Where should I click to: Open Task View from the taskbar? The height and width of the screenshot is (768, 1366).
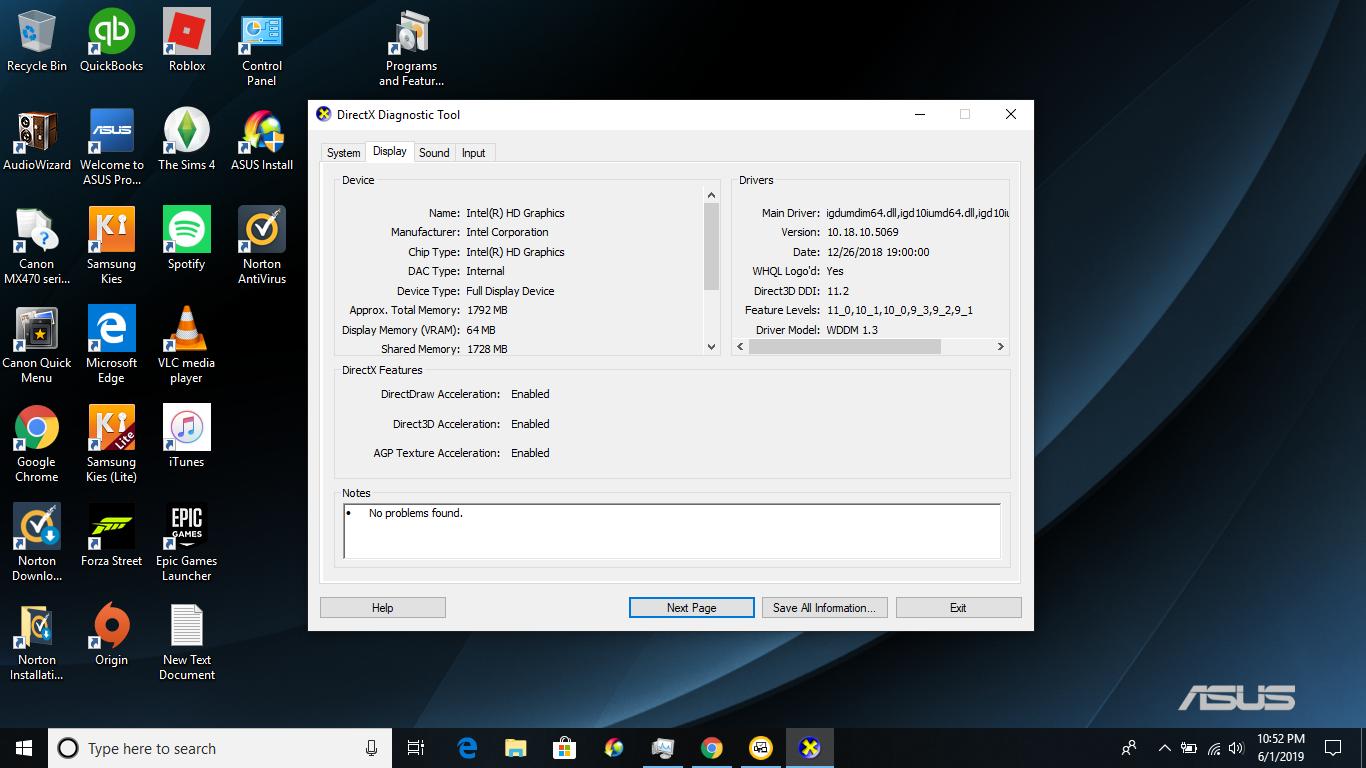point(416,748)
